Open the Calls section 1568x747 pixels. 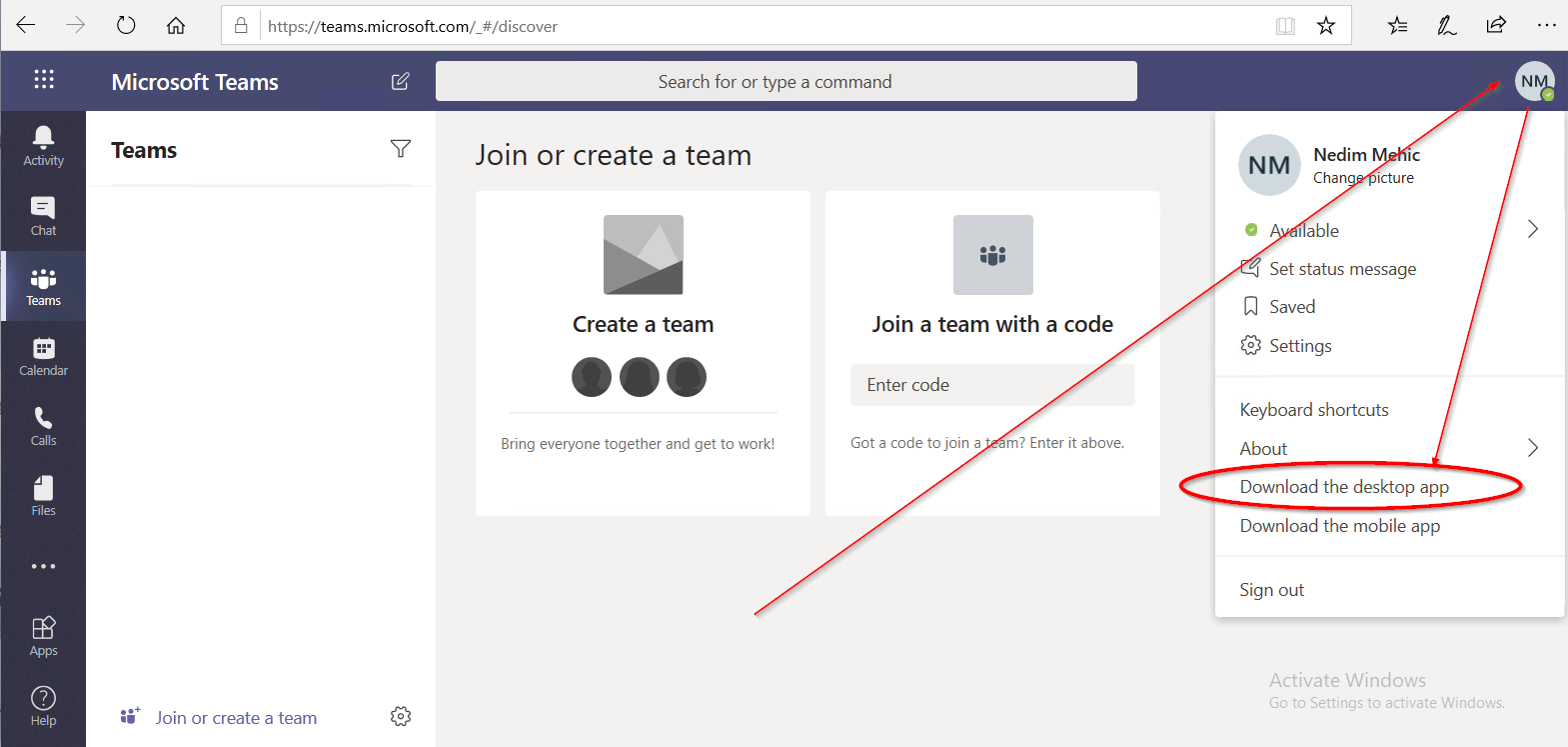[43, 426]
